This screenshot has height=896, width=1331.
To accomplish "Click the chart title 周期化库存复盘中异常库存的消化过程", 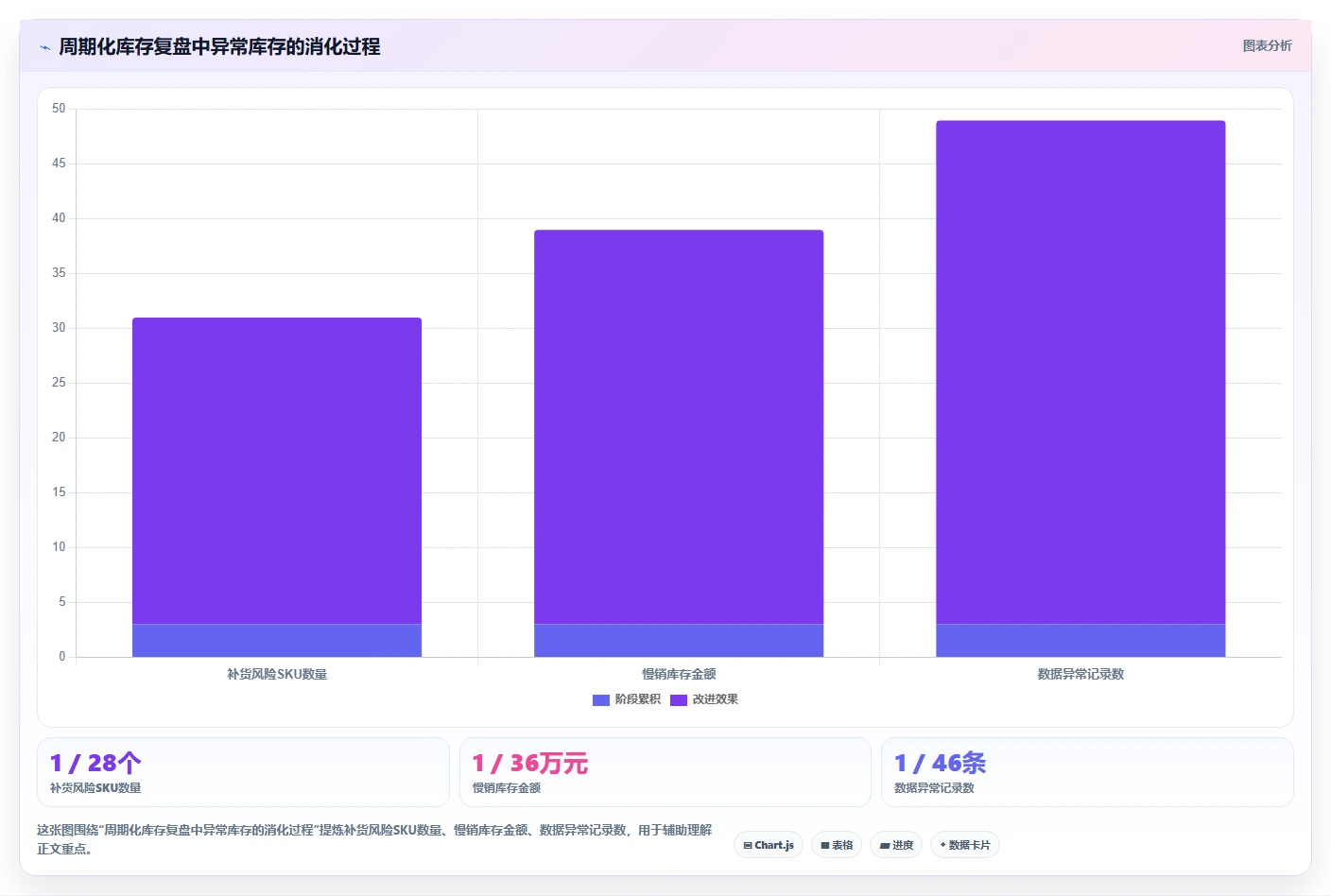I will 219,46.
